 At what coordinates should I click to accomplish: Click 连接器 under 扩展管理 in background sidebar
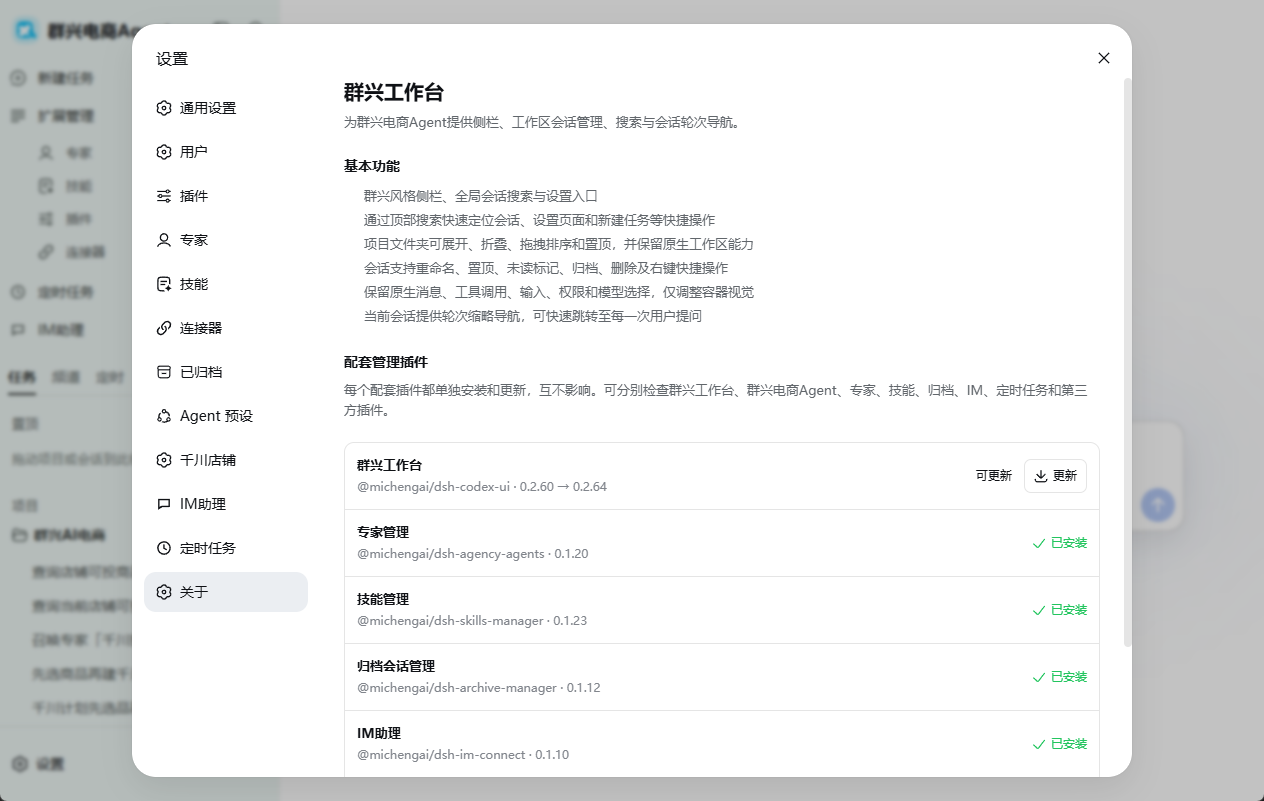[x=85, y=252]
